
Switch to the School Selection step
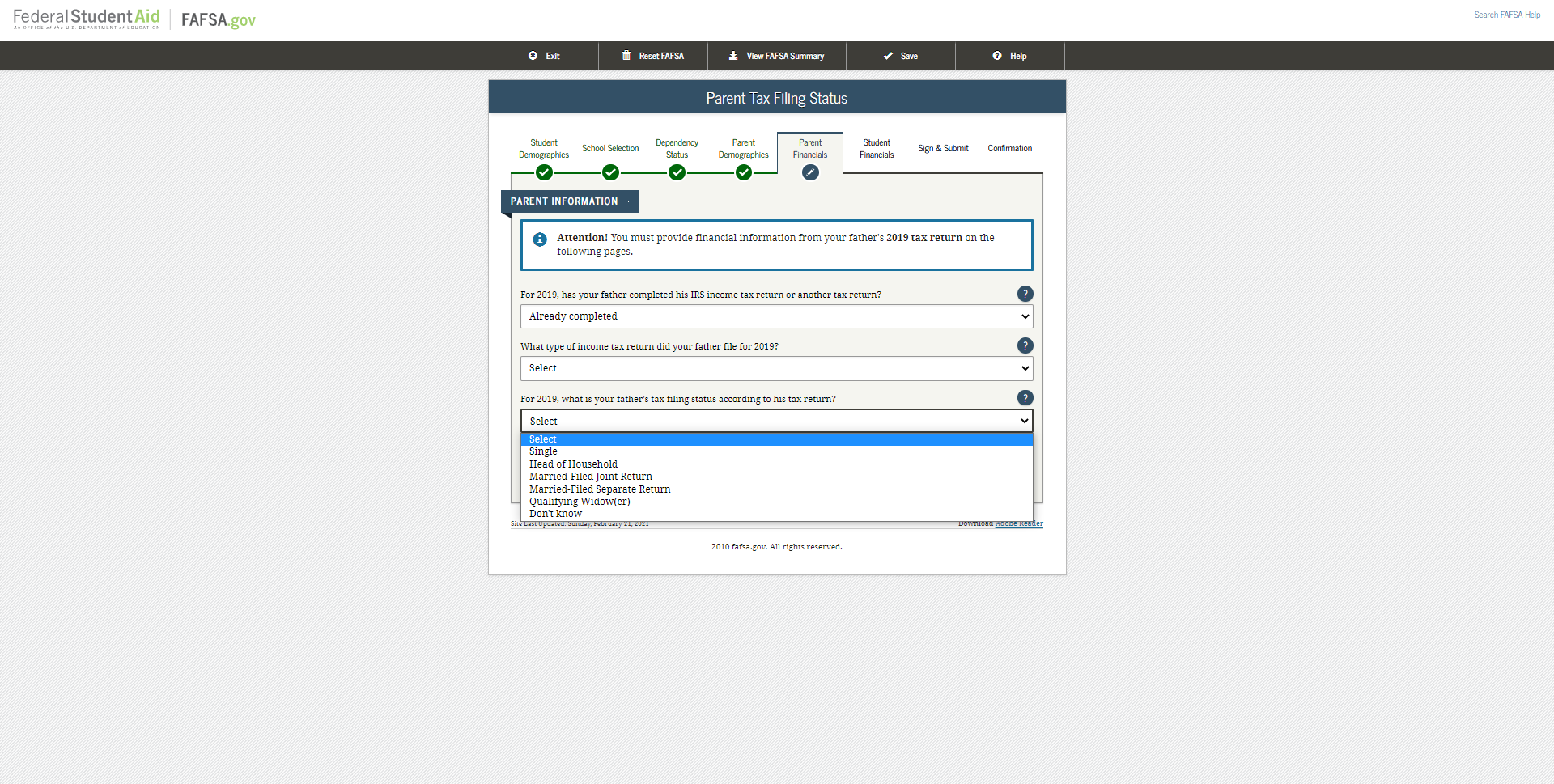[610, 148]
